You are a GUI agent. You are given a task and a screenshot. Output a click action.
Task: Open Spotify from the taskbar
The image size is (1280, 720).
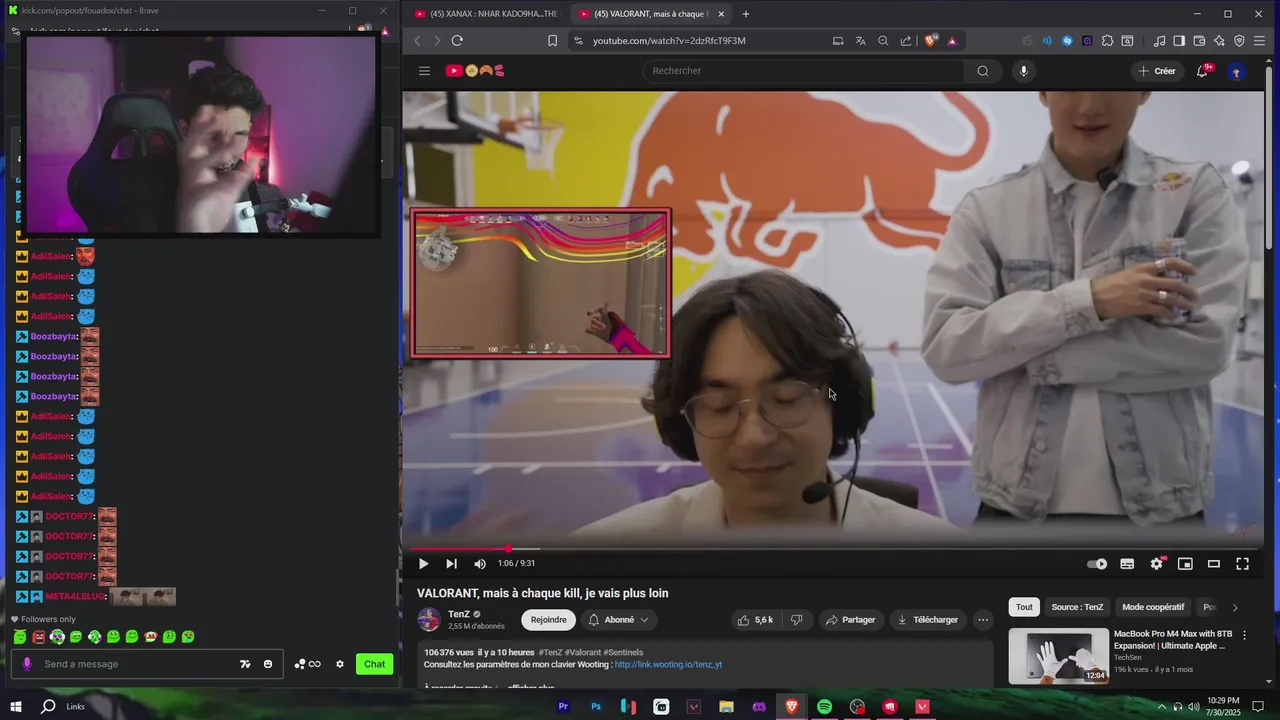click(824, 706)
